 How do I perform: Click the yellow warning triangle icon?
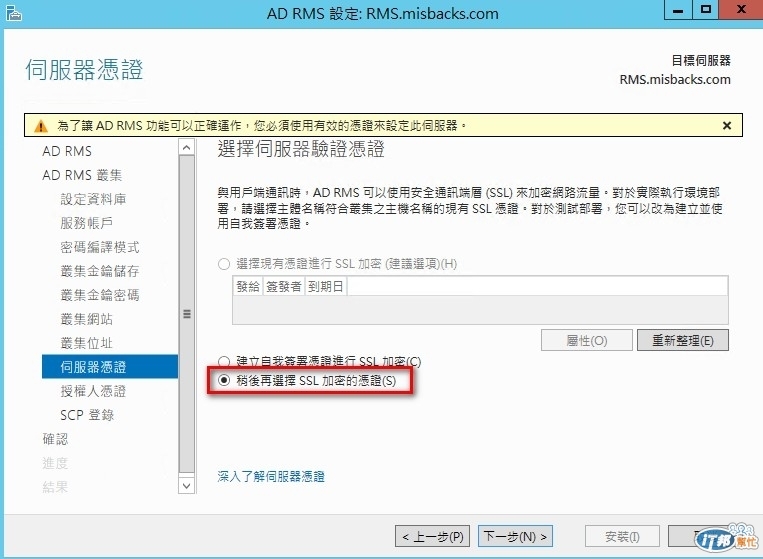coord(41,126)
